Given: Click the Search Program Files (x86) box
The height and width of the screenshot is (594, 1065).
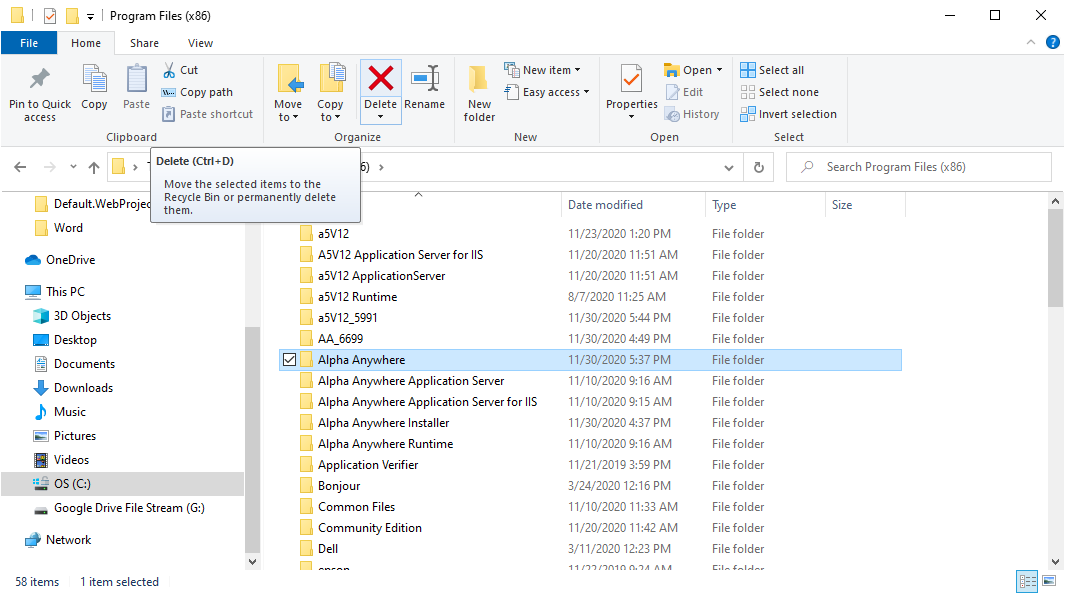Looking at the screenshot, I should [x=919, y=167].
